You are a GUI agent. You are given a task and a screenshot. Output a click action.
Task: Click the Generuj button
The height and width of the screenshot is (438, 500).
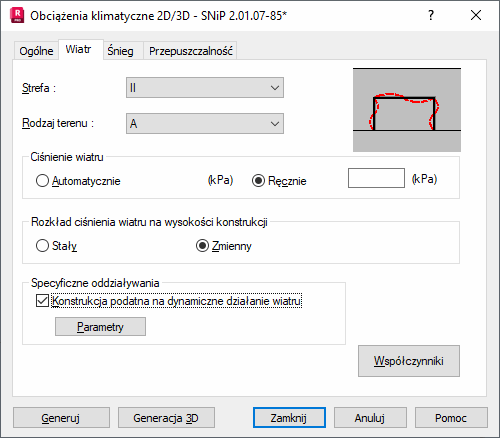click(61, 418)
